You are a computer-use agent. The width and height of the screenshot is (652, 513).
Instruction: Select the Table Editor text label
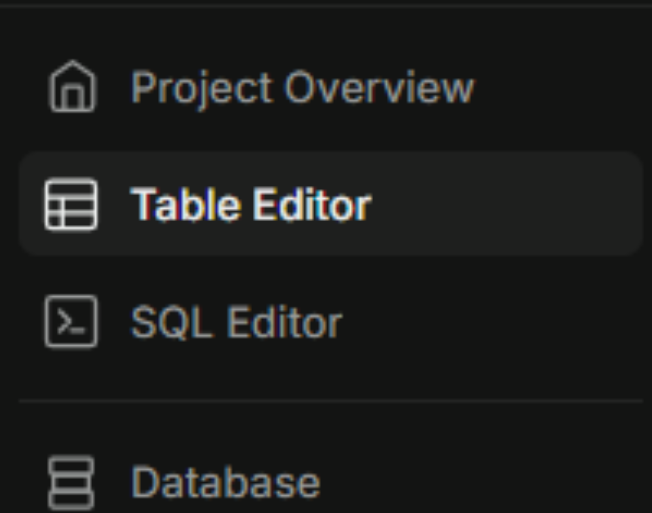(251, 205)
